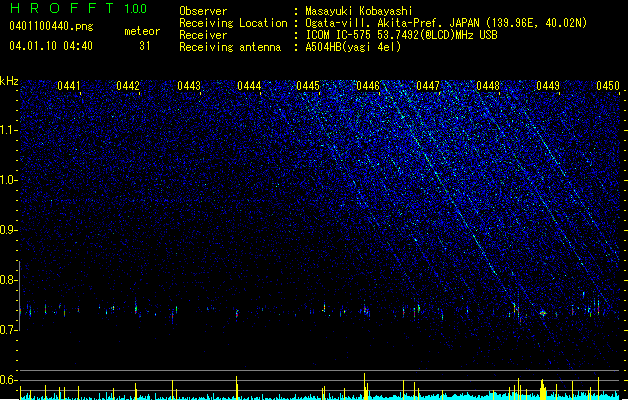Click the 0446 time marker
Viewport: 629px width, 400px height.
click(x=368, y=86)
